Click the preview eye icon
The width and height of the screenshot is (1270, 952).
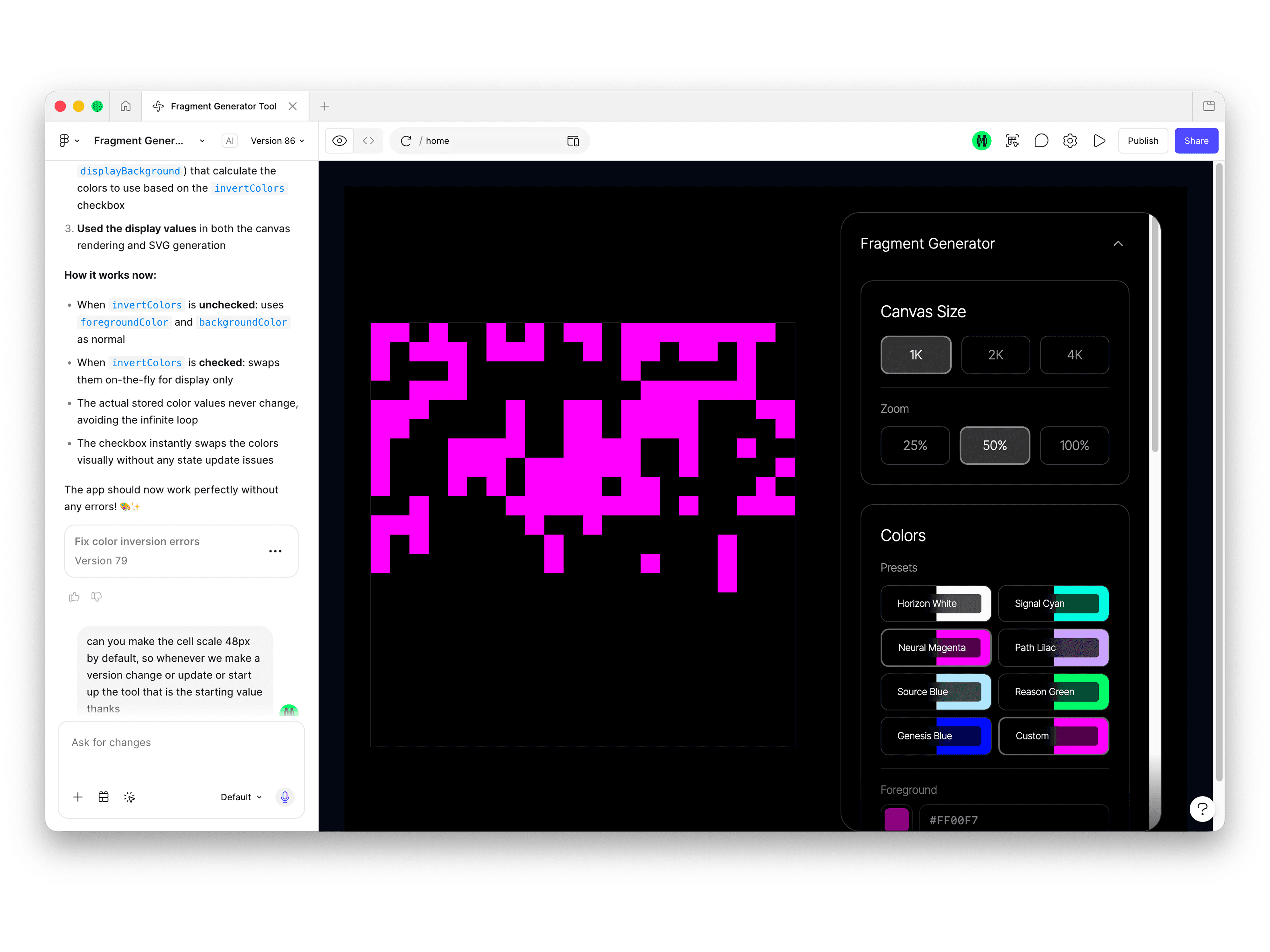pos(339,141)
